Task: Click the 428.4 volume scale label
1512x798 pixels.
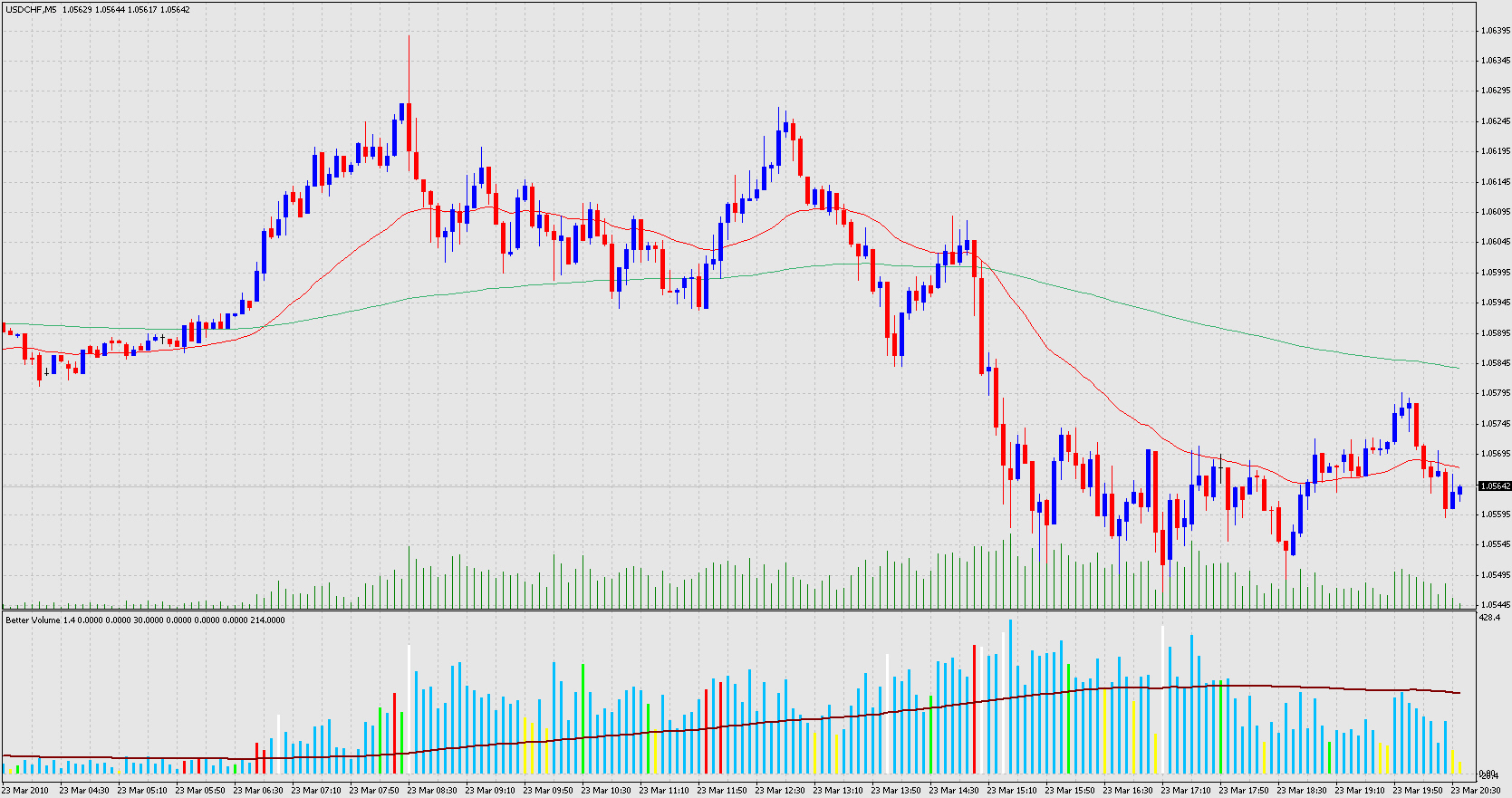Action: pyautogui.click(x=1489, y=618)
